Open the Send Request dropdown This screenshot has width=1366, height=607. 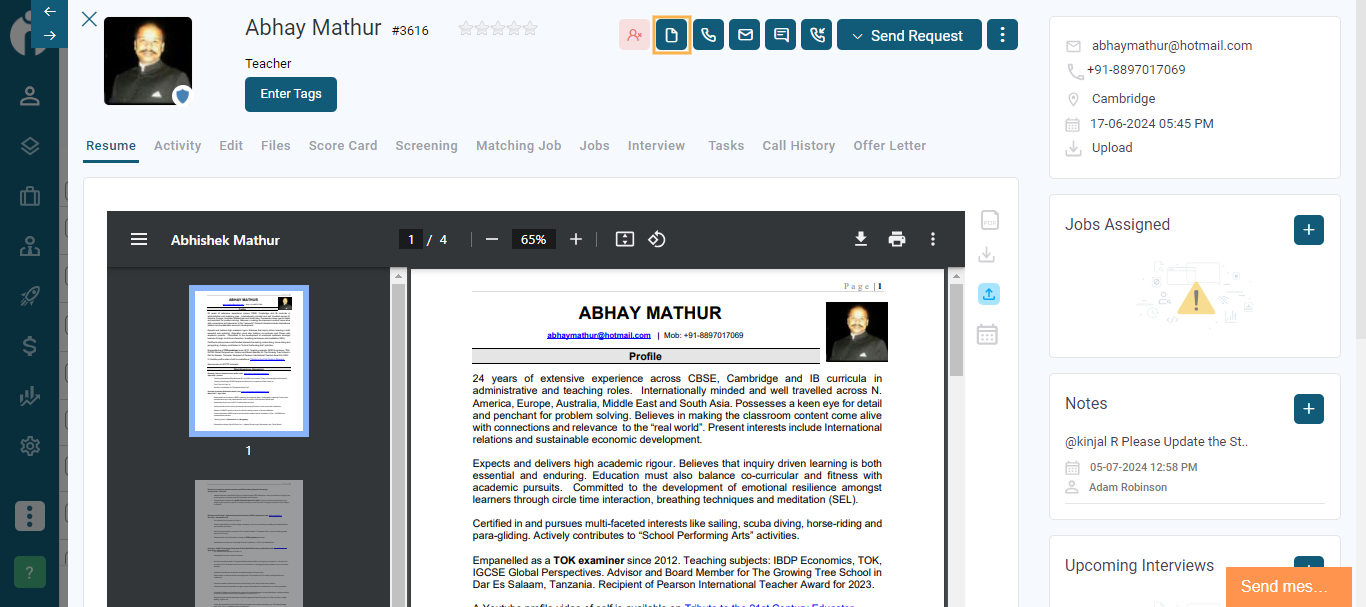coord(908,35)
